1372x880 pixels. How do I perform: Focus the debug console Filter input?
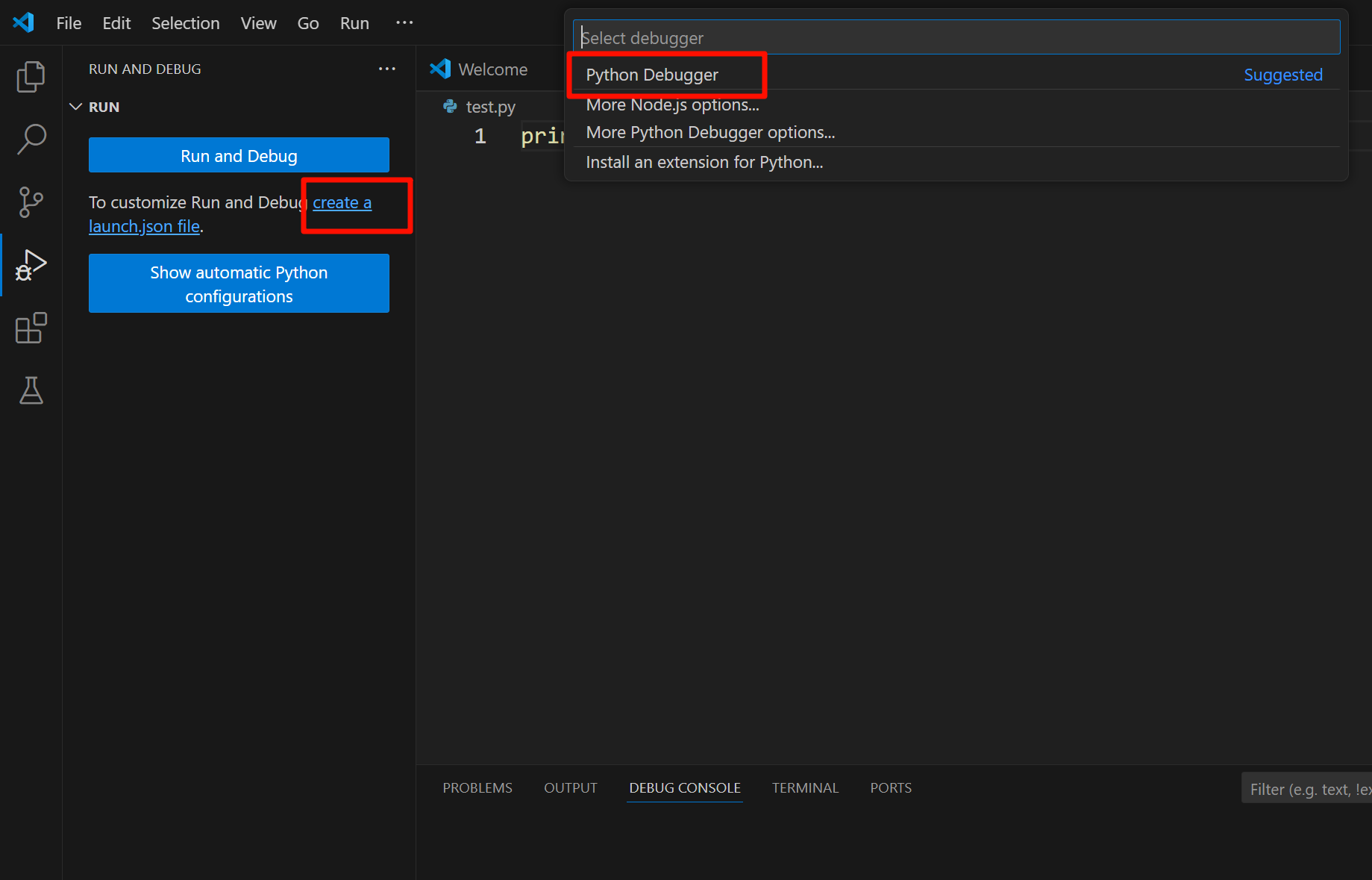(1306, 789)
